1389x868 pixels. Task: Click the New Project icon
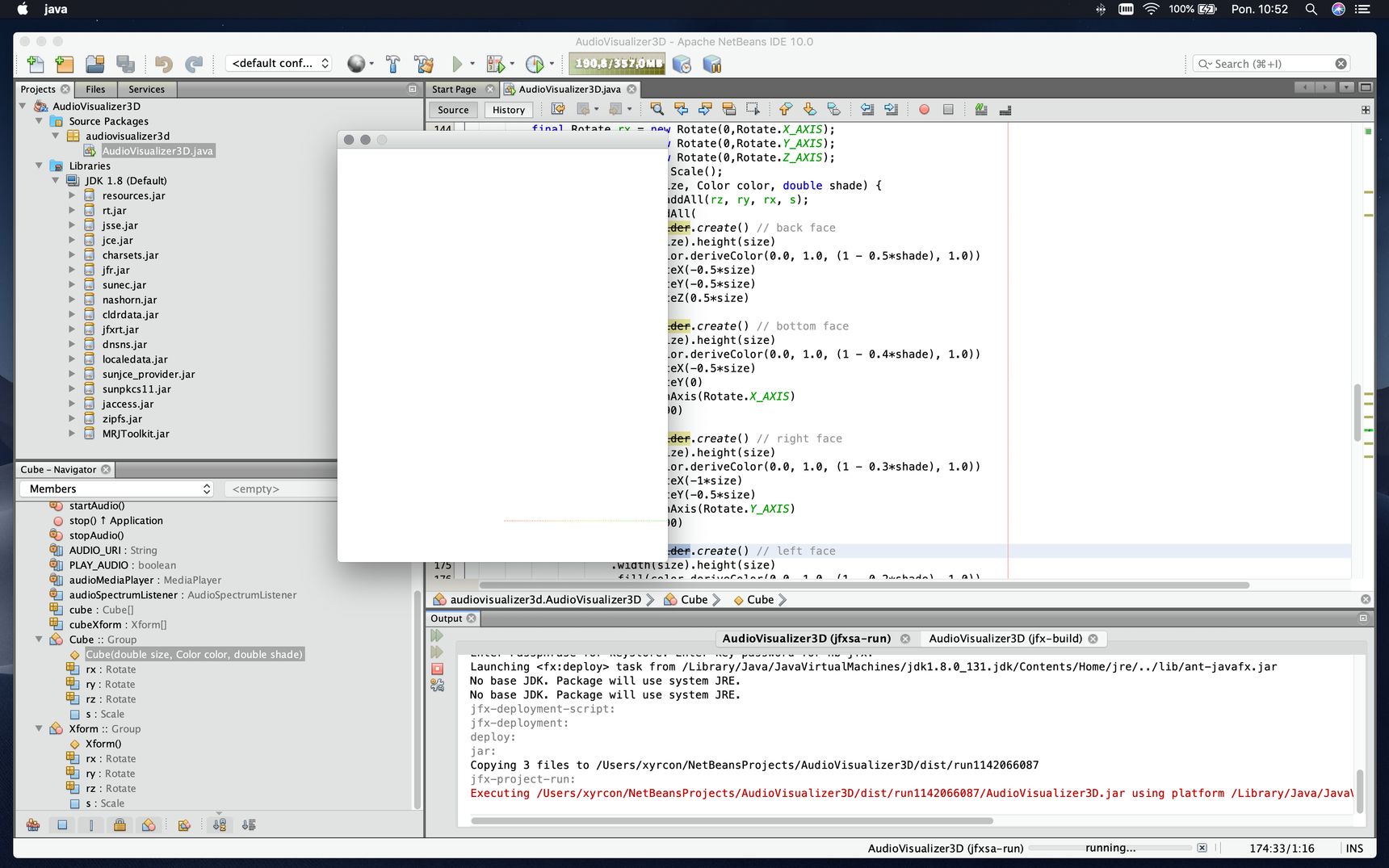click(65, 64)
